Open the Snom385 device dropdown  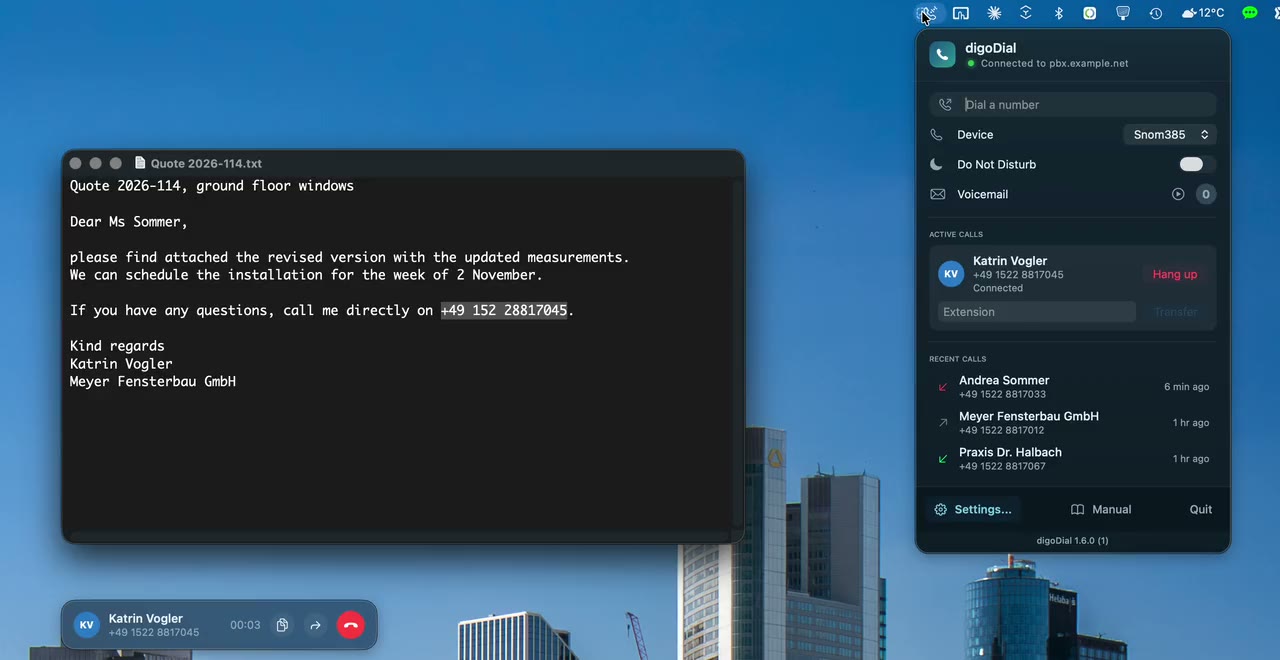click(1169, 134)
